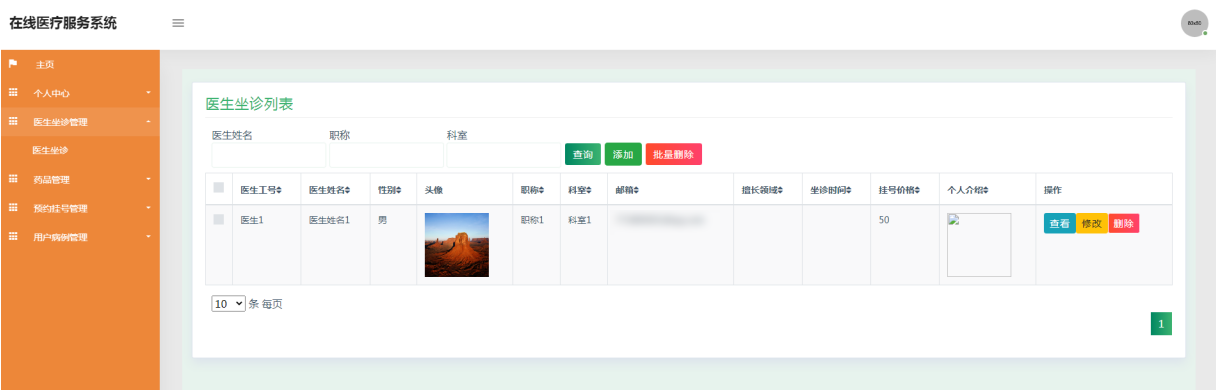Viewport: 1216px width, 390px height.
Task: Click the 添加 add button
Action: pyautogui.click(x=623, y=154)
